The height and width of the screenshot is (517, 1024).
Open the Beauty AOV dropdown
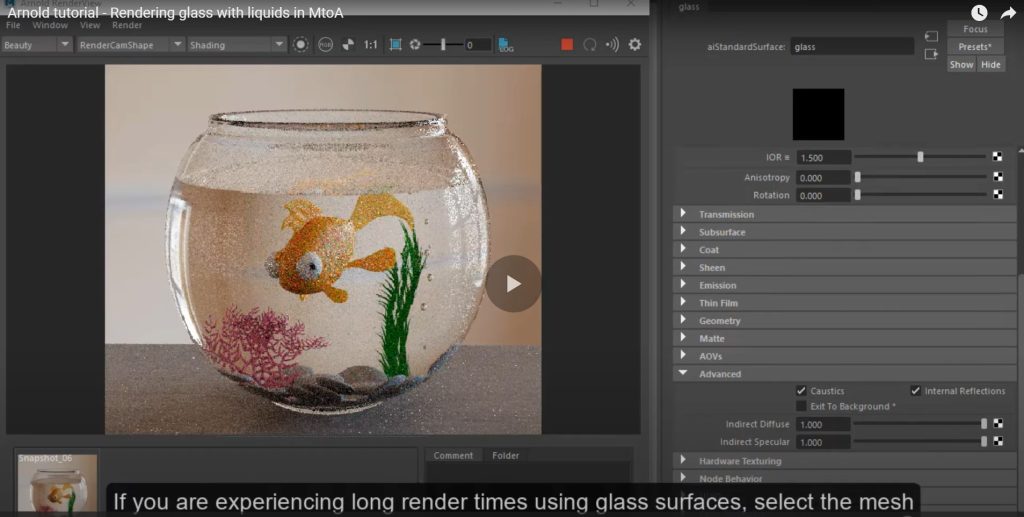[x=36, y=45]
